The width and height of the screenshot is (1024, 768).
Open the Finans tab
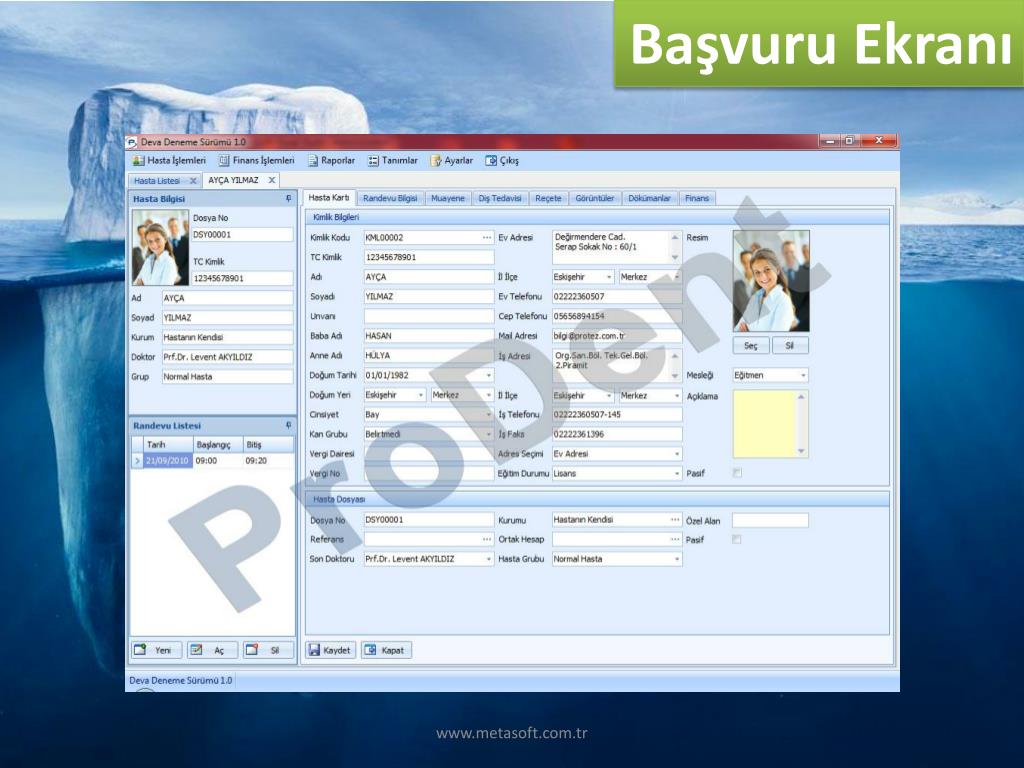click(697, 198)
